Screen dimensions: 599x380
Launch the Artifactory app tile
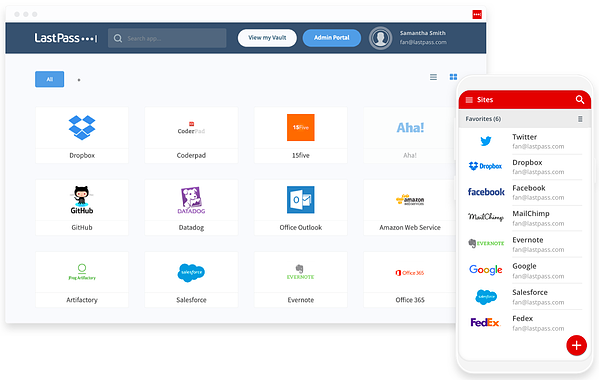point(82,280)
